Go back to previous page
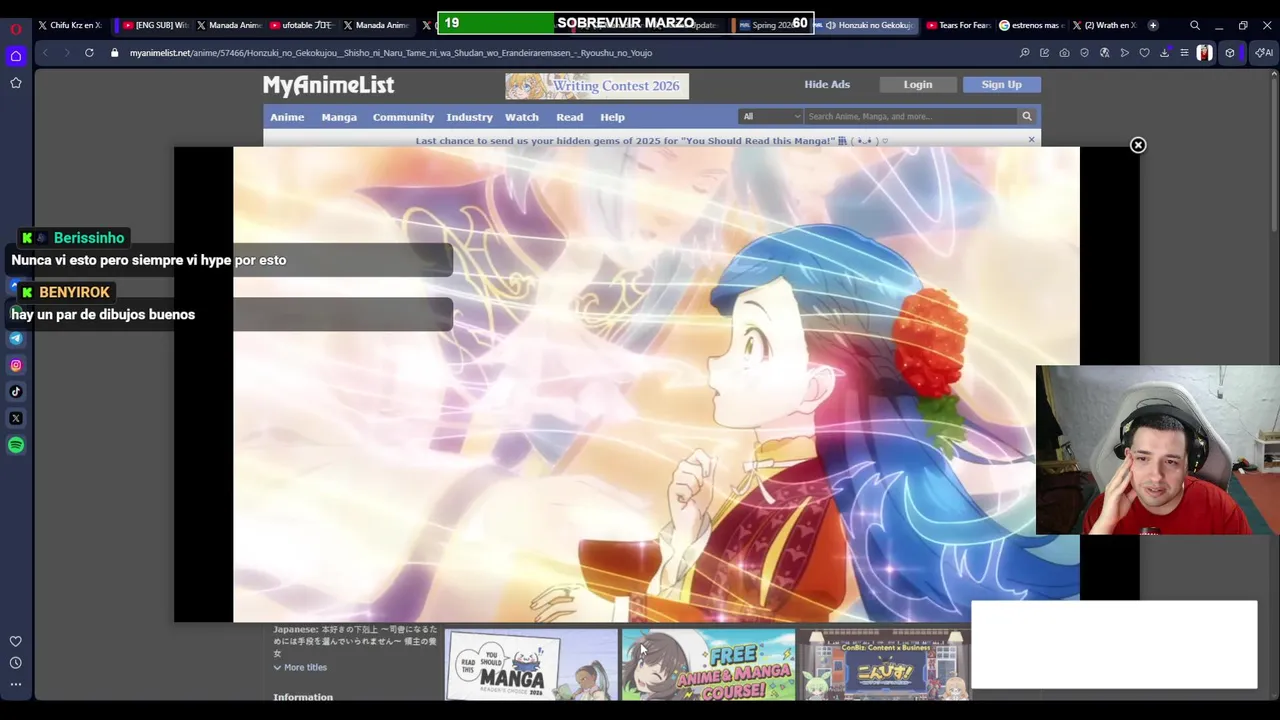The height and width of the screenshot is (720, 1280). (x=46, y=53)
